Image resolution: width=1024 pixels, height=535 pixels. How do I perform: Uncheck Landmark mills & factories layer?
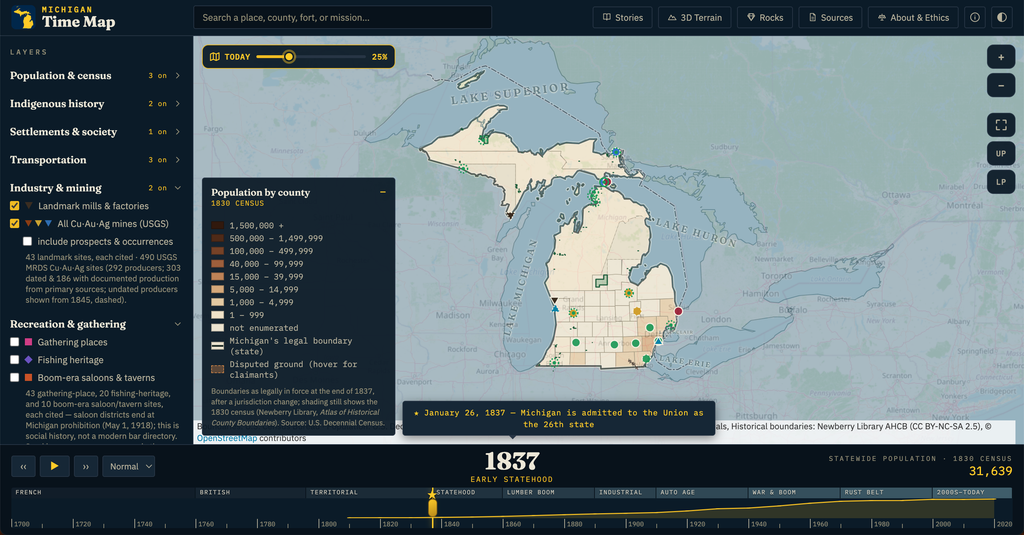click(x=14, y=206)
